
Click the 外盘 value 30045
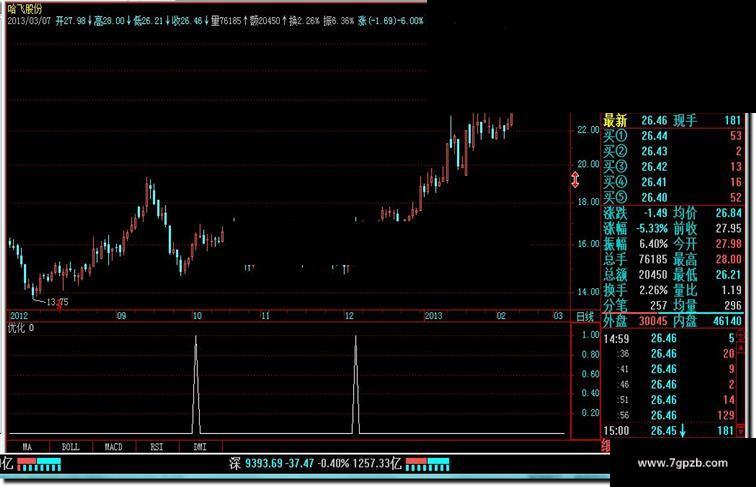tap(653, 321)
